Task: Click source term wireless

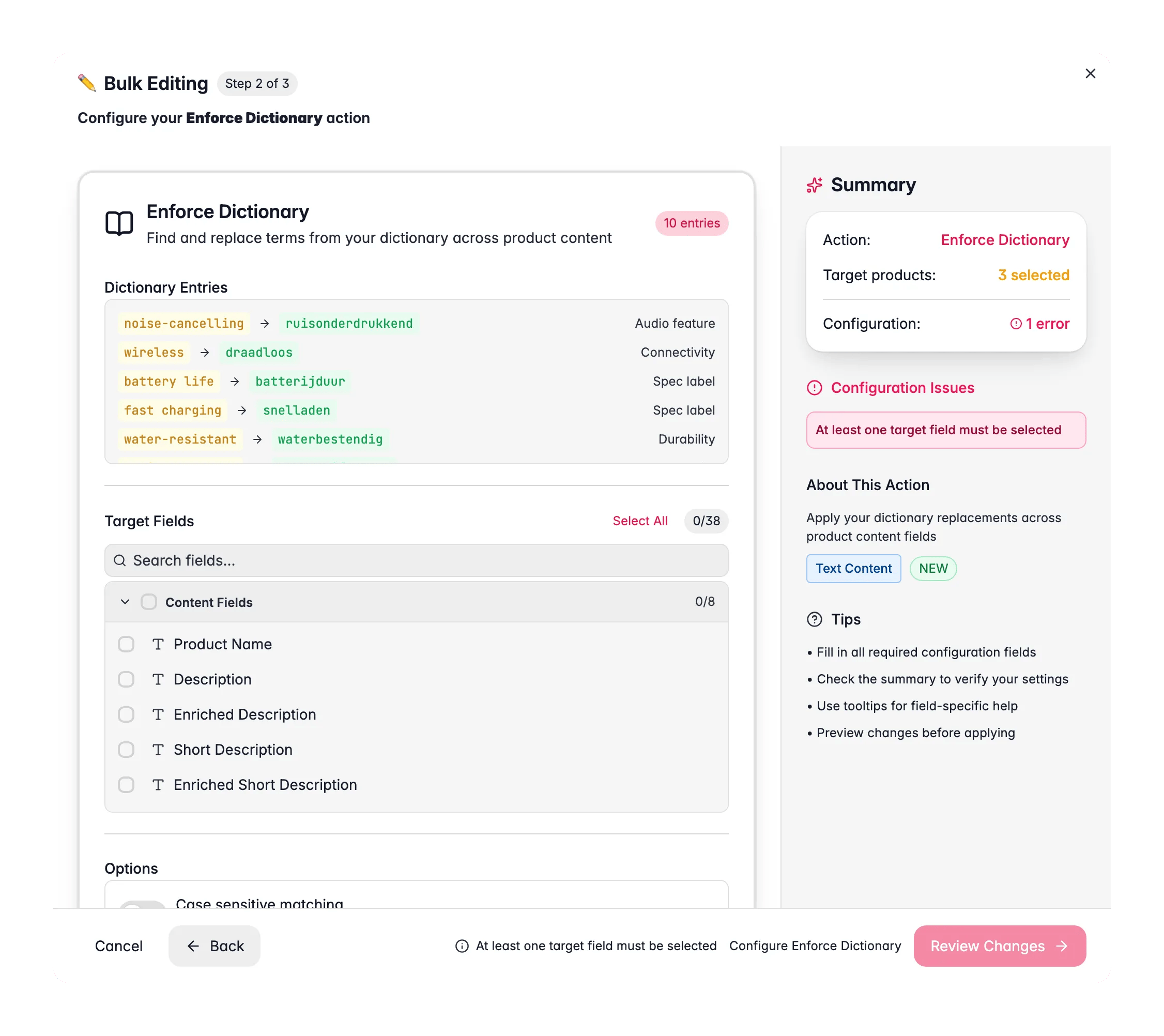Action: click(154, 353)
